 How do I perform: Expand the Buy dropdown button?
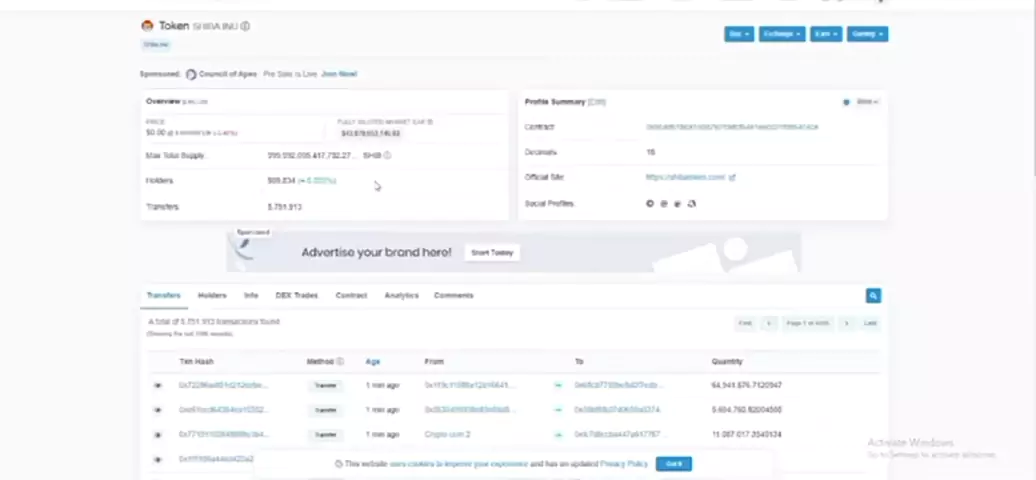738,34
